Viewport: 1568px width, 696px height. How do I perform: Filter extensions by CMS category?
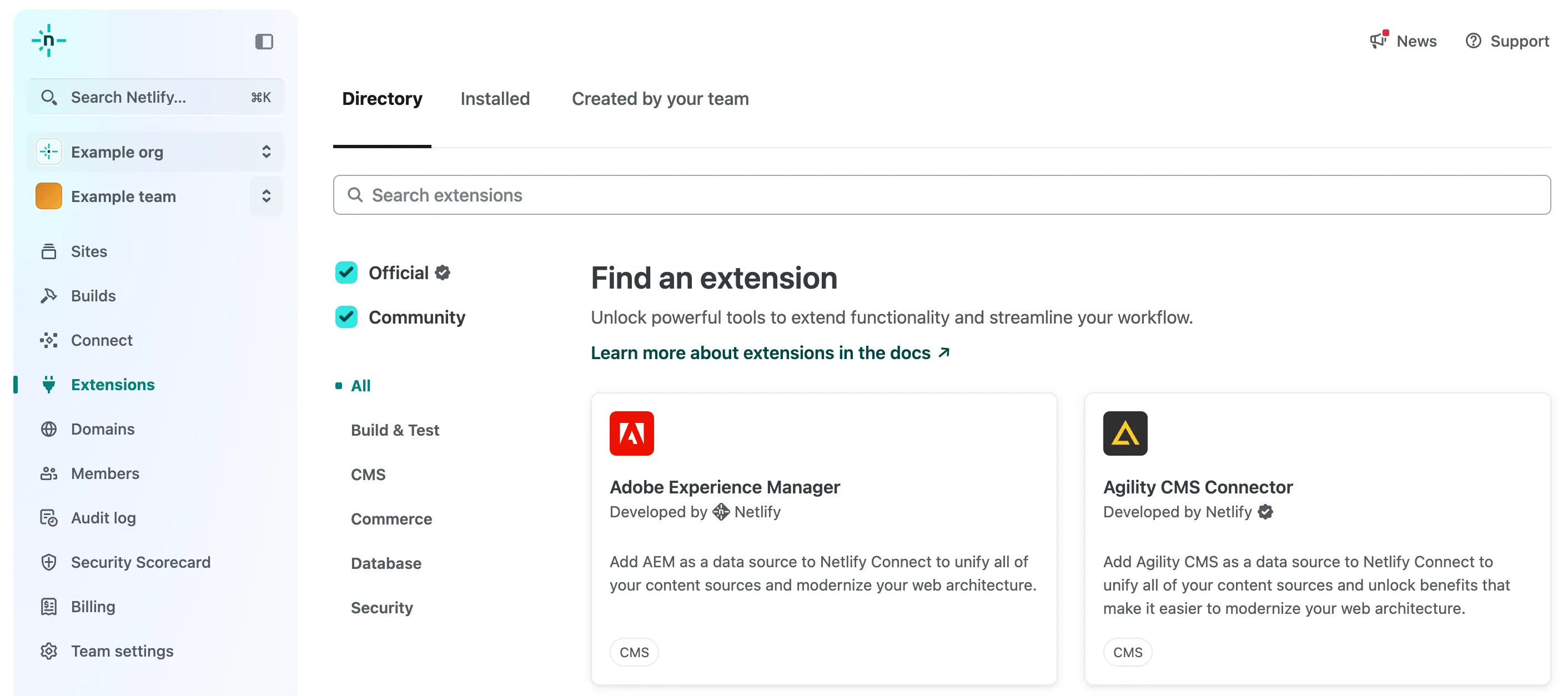pos(368,474)
